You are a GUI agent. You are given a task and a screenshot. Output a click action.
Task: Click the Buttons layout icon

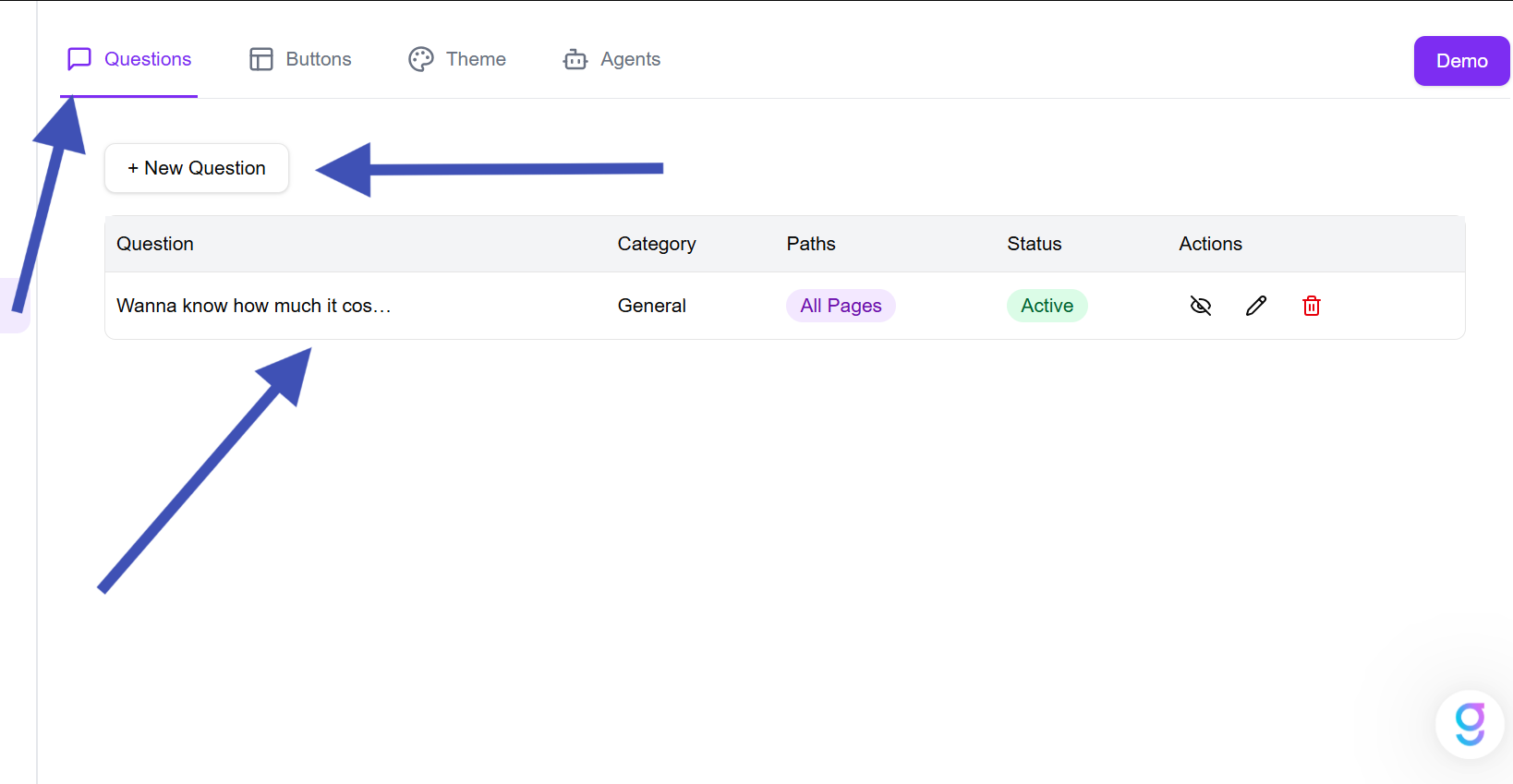click(x=261, y=59)
